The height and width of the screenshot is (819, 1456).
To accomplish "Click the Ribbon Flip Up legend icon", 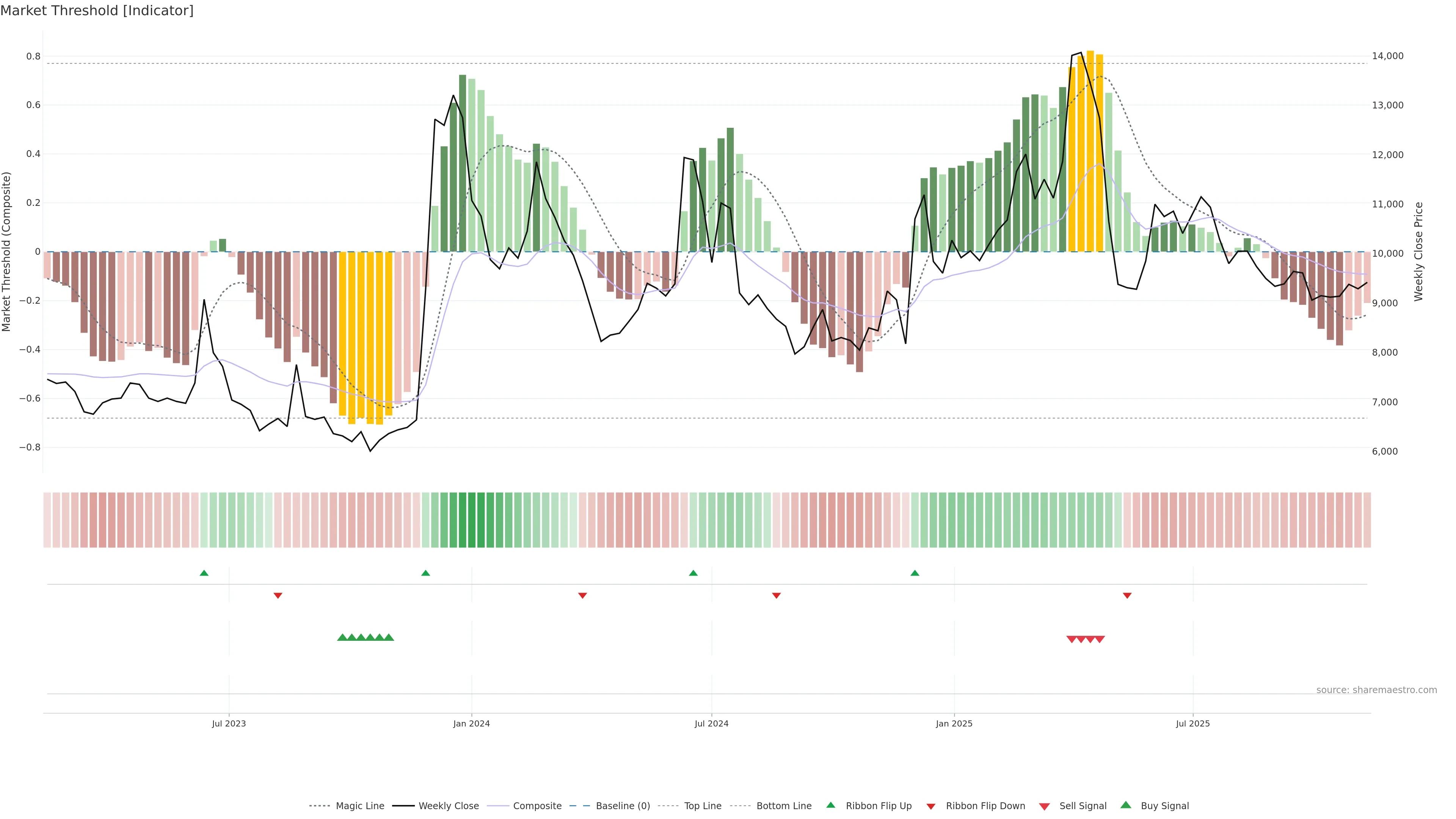I will coord(830,805).
